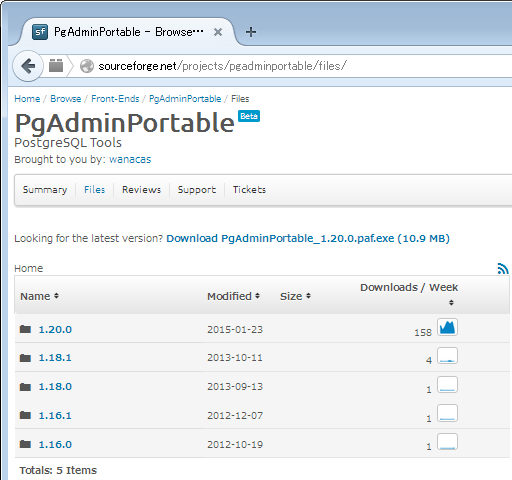Screen dimensions: 512x480
Task: View download stats chart for 1.16.0
Action: tap(447, 442)
